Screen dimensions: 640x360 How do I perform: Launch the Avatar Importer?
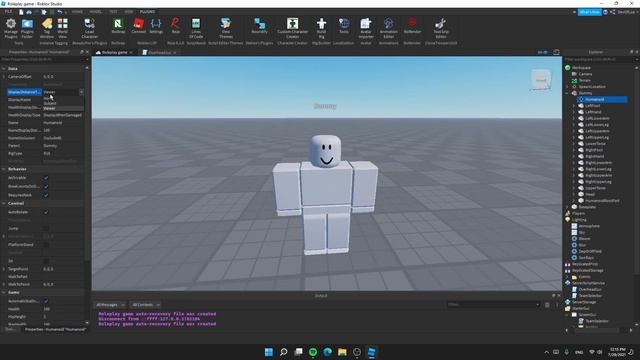coord(366,28)
